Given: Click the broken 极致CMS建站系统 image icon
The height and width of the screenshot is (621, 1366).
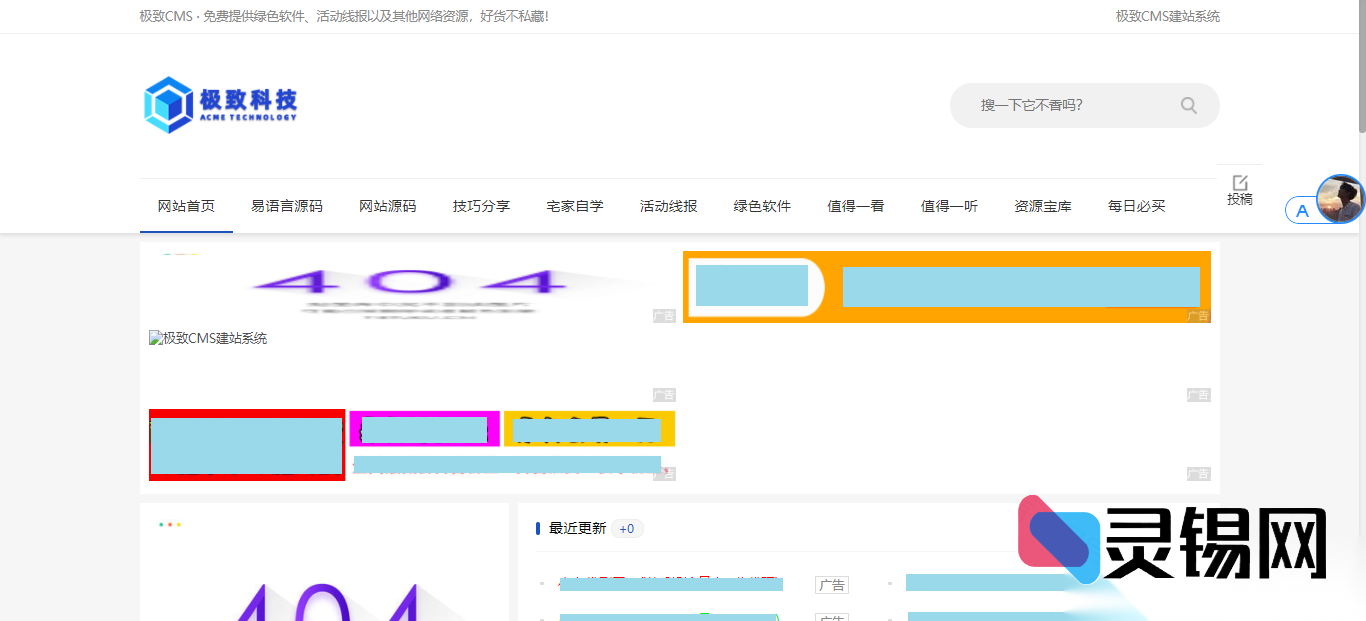Looking at the screenshot, I should click(154, 338).
